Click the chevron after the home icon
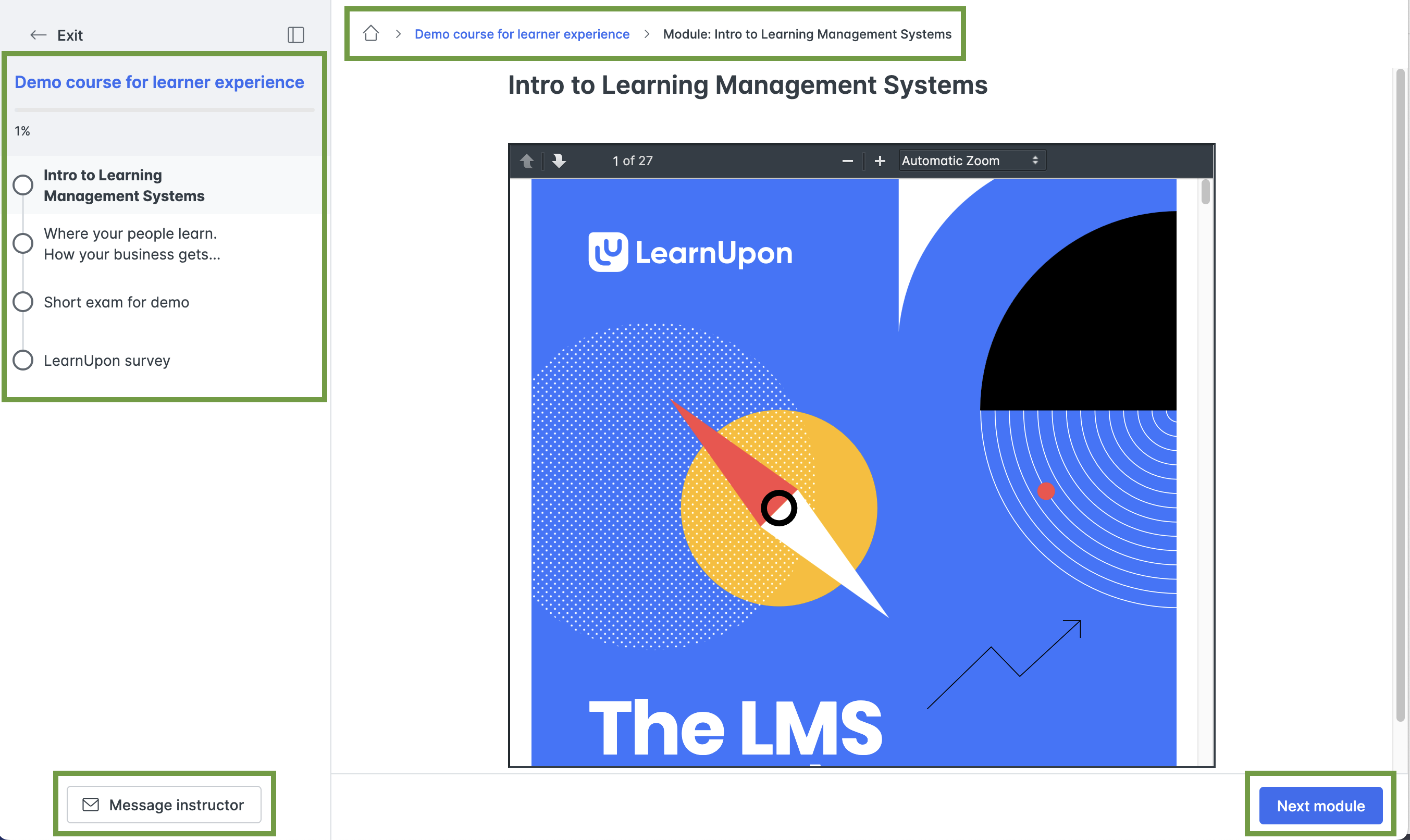The width and height of the screenshot is (1410, 840). tap(398, 33)
